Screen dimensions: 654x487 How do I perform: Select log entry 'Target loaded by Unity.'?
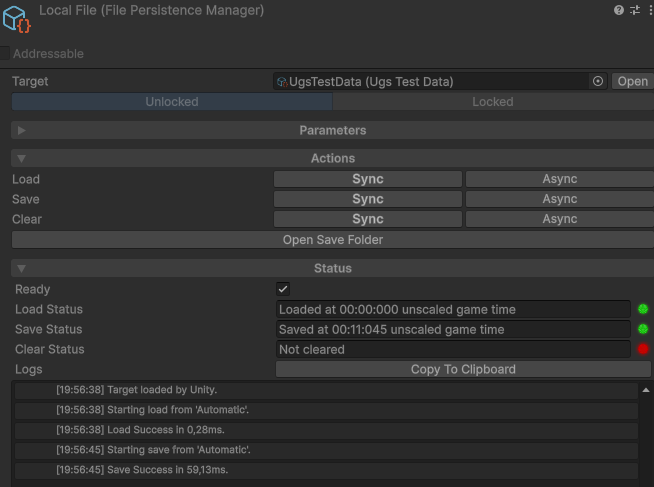tap(326, 390)
